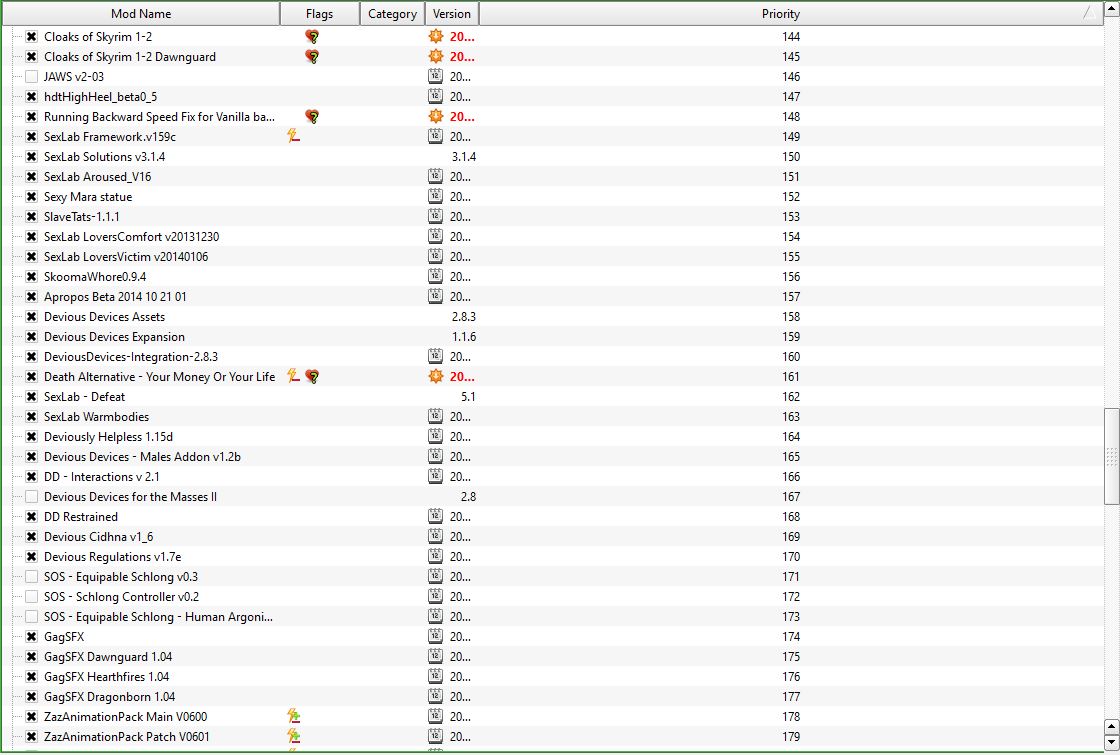The width and height of the screenshot is (1120, 755).
Task: Click the orange update icon on Death Alternative row
Action: 435,377
